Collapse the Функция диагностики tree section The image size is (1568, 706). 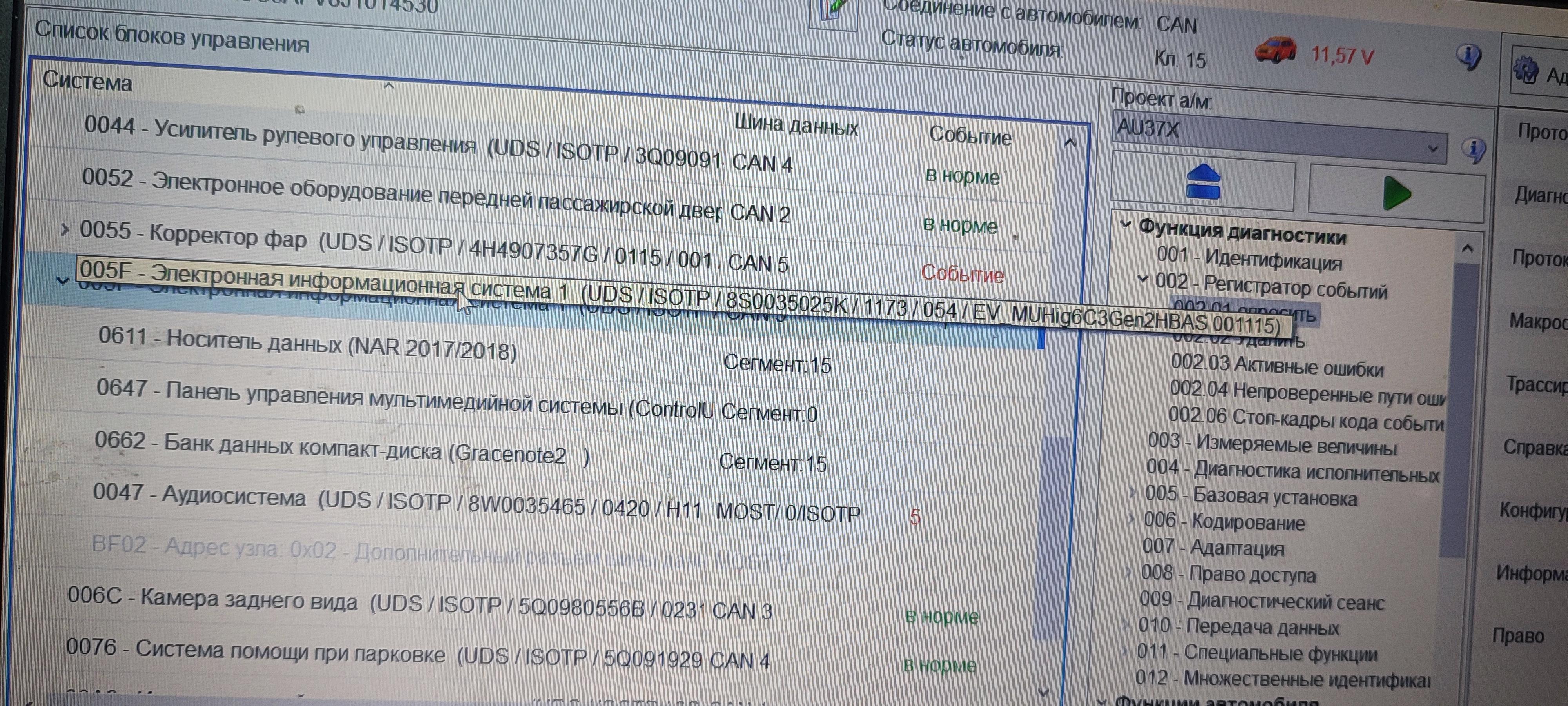coord(1125,225)
